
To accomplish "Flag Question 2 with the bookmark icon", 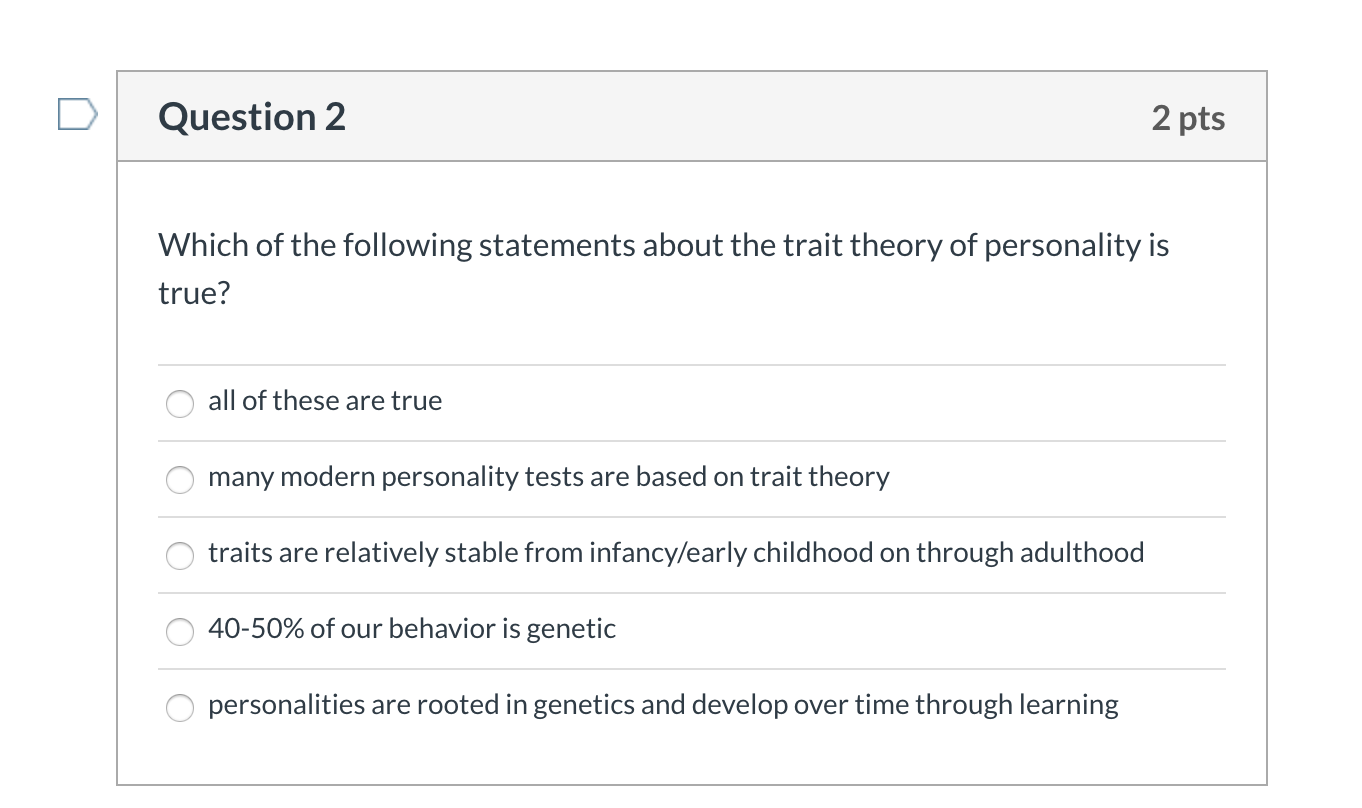I will pos(77,115).
